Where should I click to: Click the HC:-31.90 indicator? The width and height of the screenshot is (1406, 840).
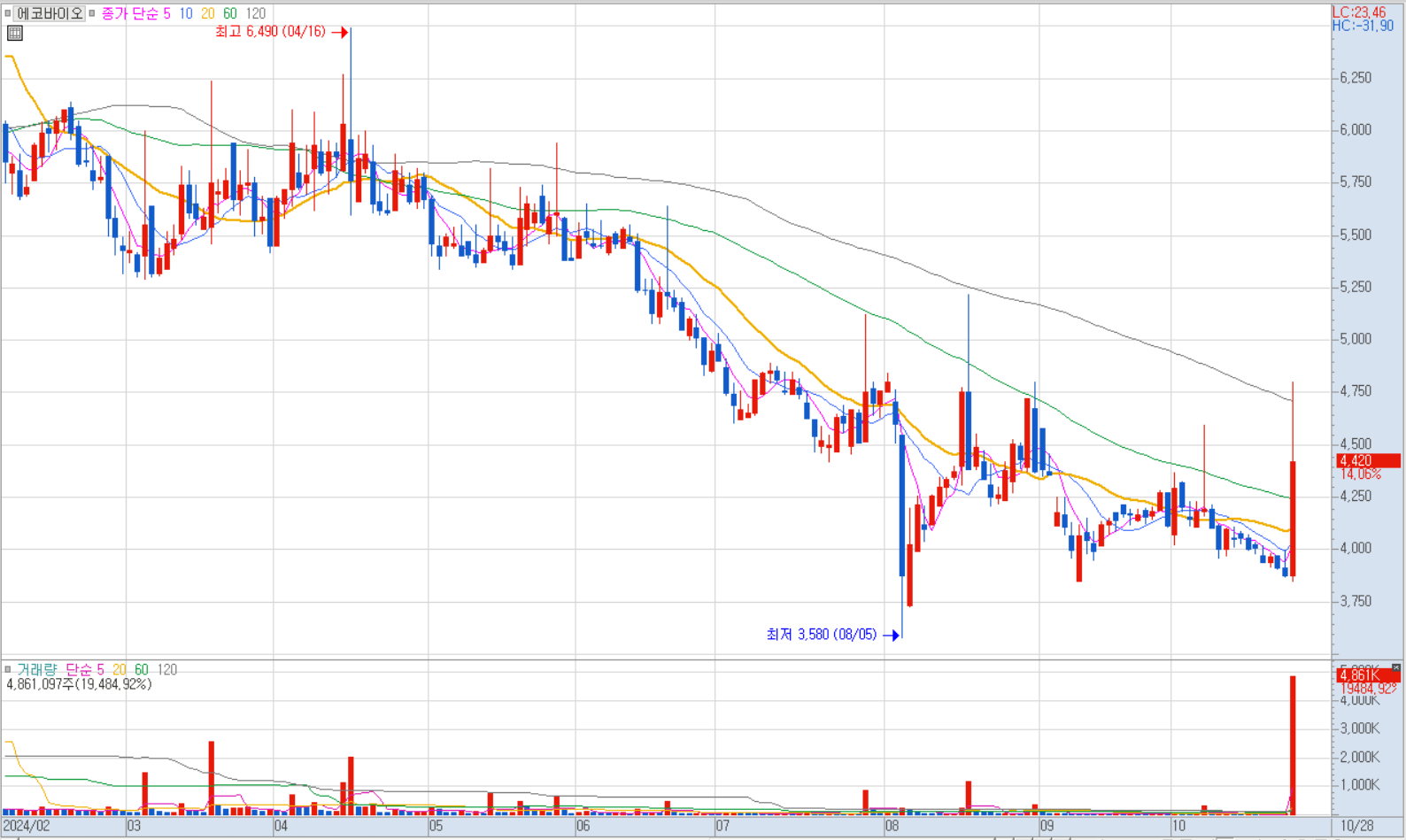click(1363, 26)
